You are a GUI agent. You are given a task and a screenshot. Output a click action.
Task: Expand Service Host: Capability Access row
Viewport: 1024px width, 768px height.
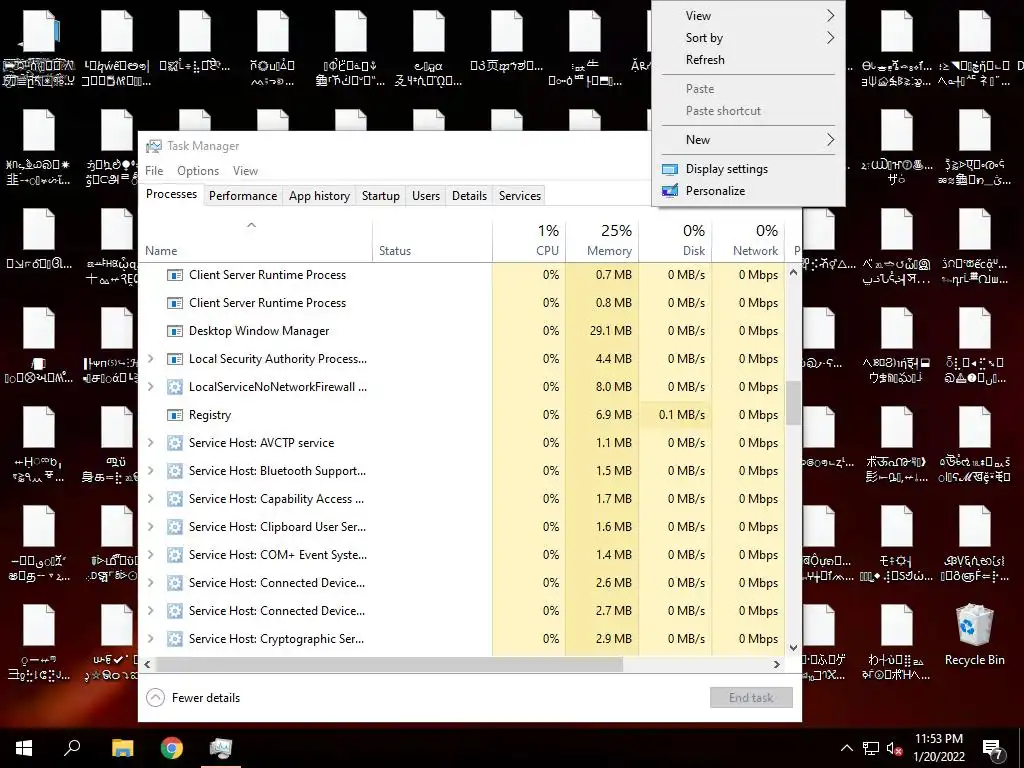coord(151,499)
